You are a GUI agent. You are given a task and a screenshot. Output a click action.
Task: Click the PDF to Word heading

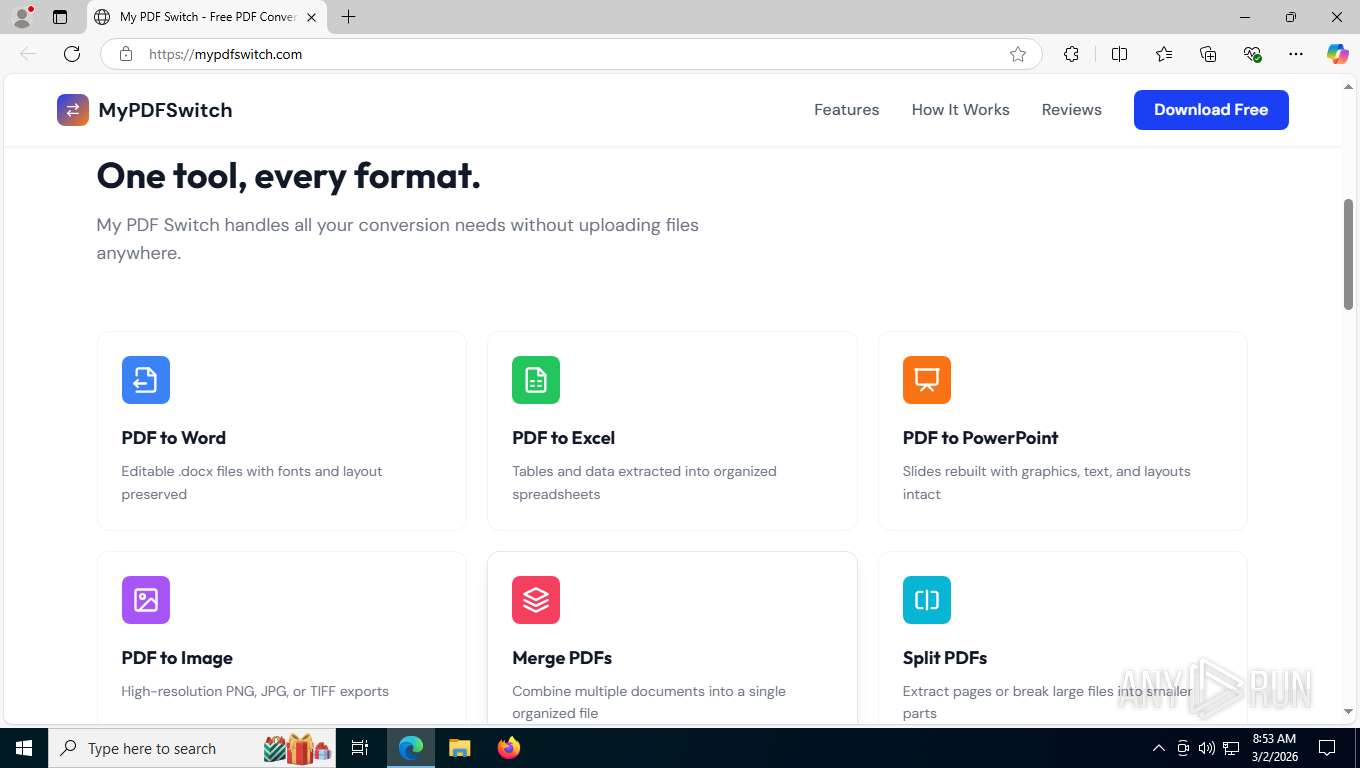(174, 438)
